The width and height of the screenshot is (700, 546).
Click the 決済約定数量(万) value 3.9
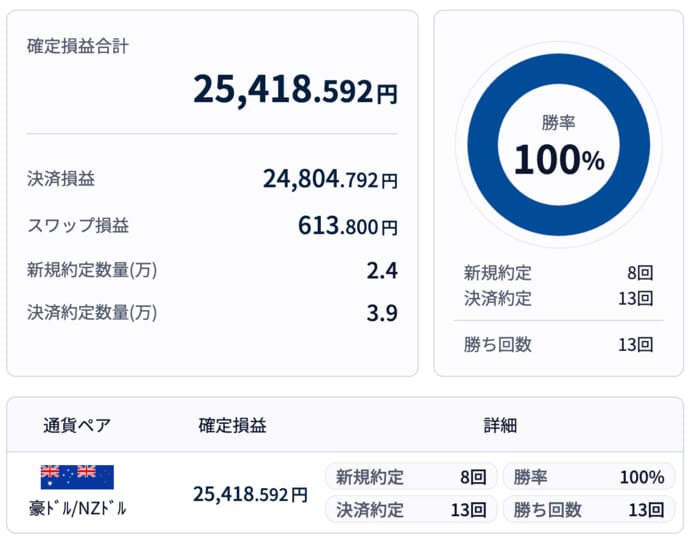coord(382,313)
